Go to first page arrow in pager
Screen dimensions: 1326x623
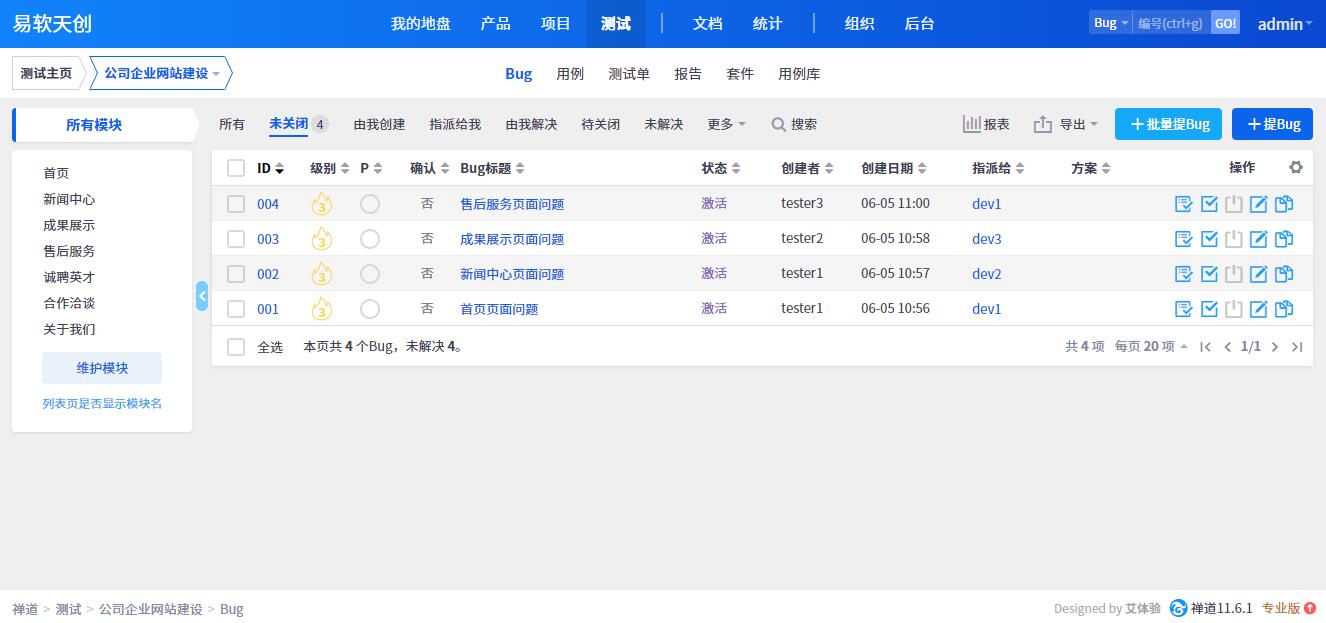[x=1205, y=347]
